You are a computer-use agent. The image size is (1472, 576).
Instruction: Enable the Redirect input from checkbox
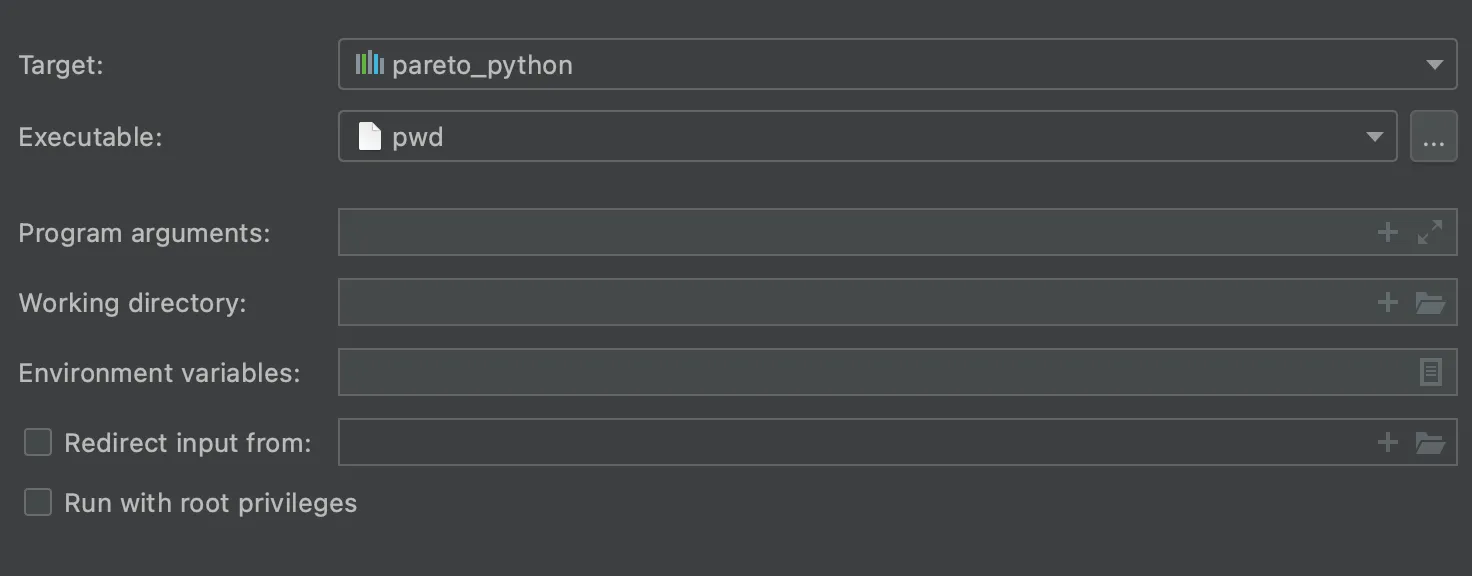point(38,442)
